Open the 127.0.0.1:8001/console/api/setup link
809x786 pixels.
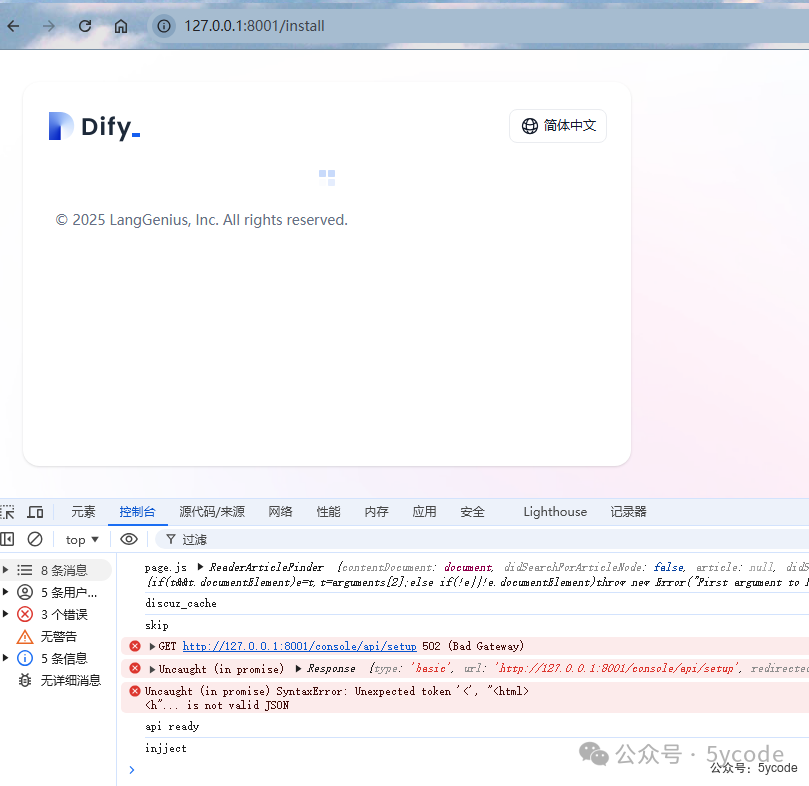click(x=299, y=646)
